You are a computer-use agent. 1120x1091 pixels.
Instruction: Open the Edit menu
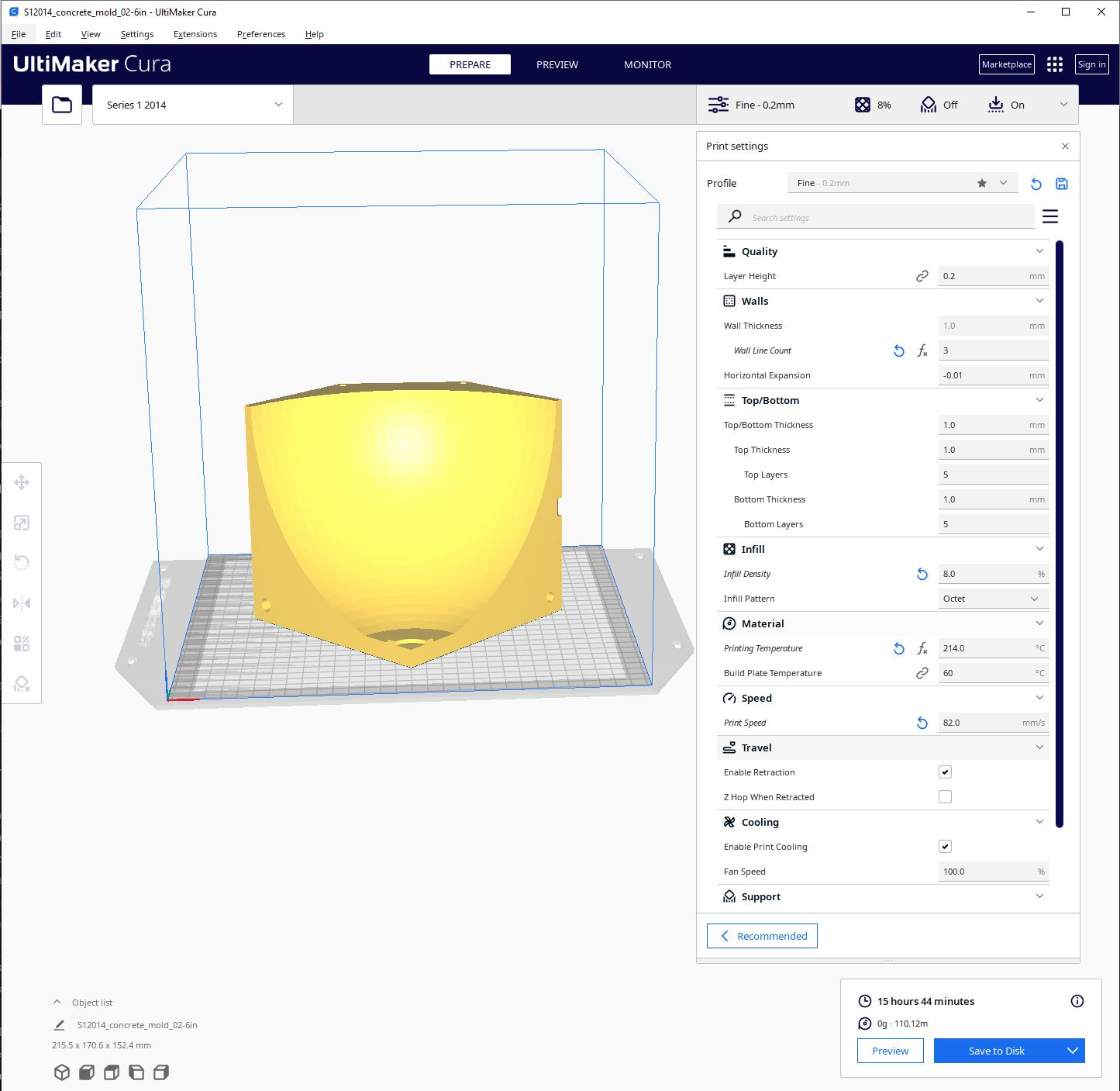coord(53,34)
